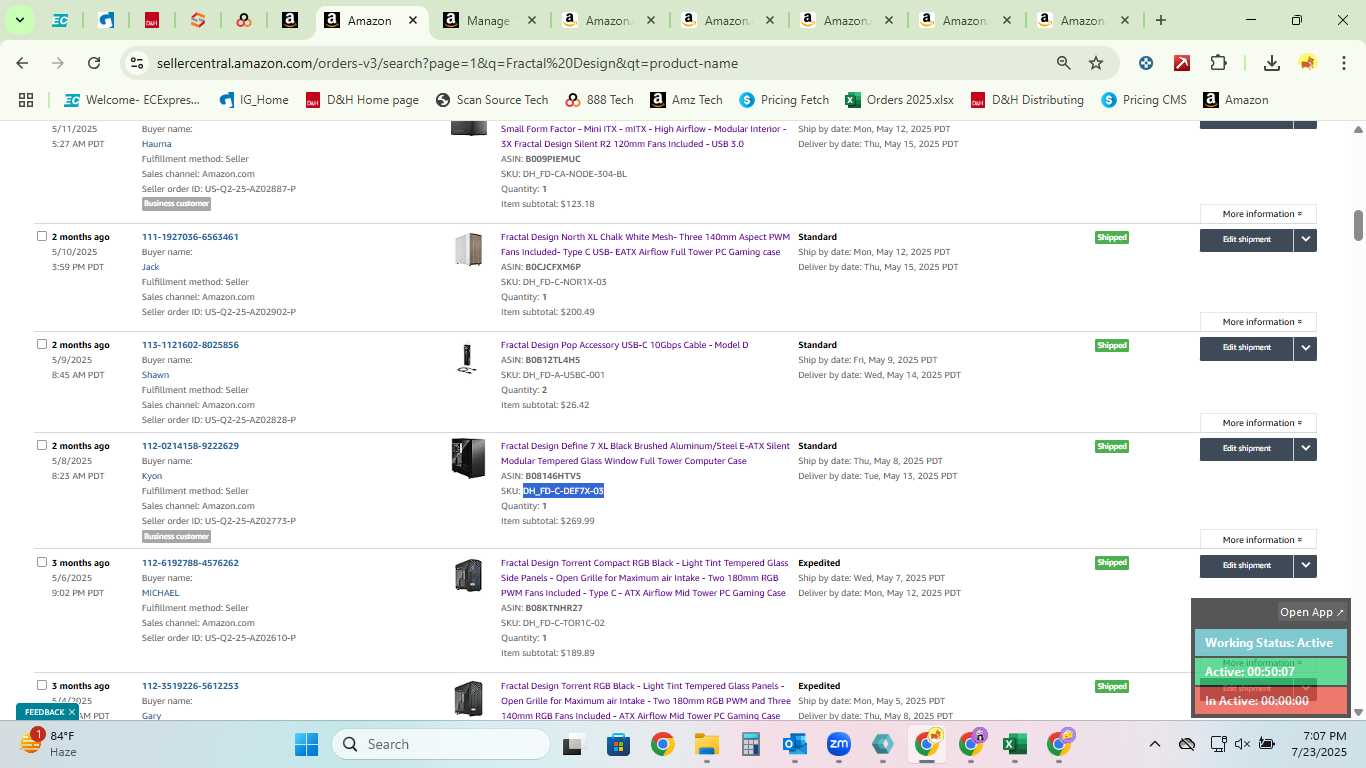
Task: Open browser Downloads icon
Action: tap(1272, 63)
